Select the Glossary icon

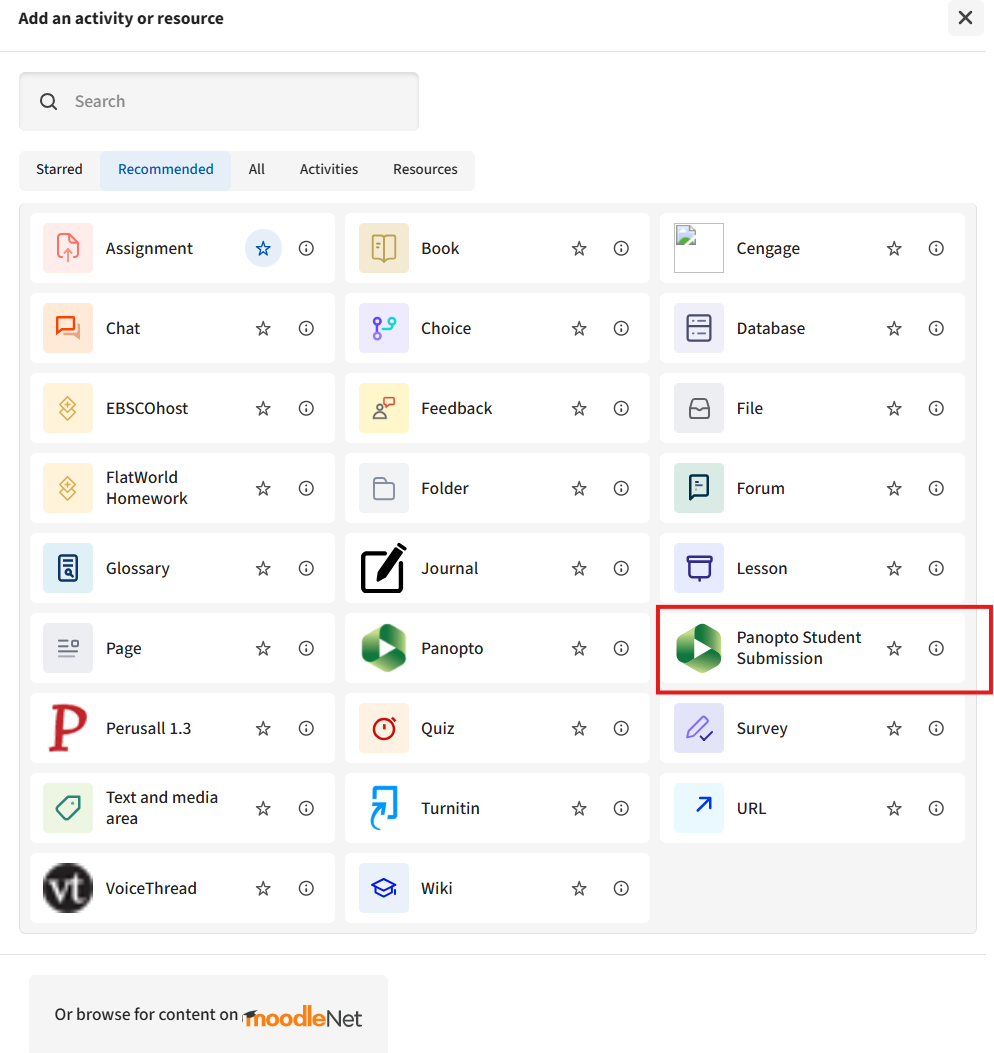[67, 568]
